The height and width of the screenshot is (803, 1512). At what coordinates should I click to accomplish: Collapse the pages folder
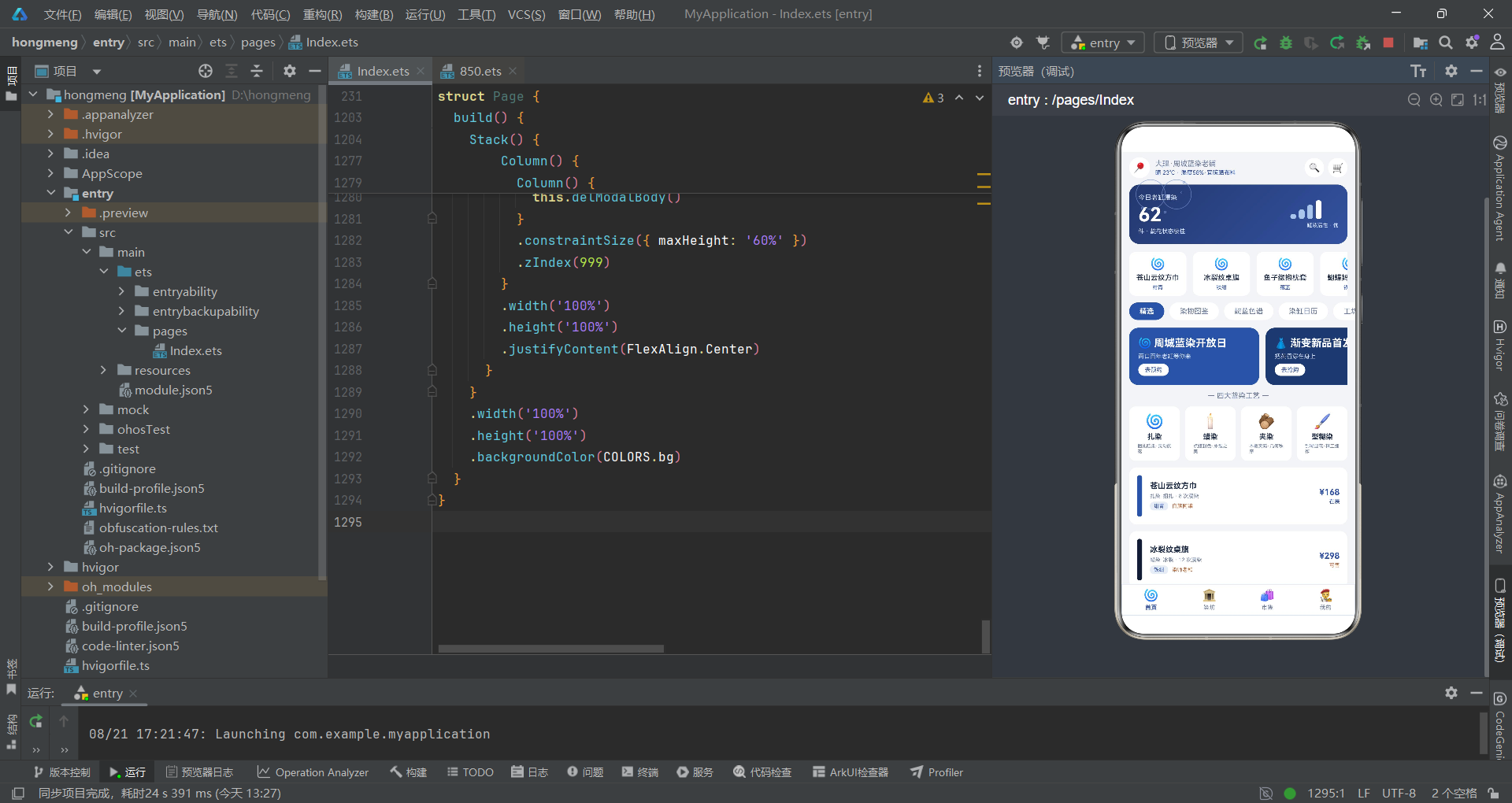click(x=121, y=331)
